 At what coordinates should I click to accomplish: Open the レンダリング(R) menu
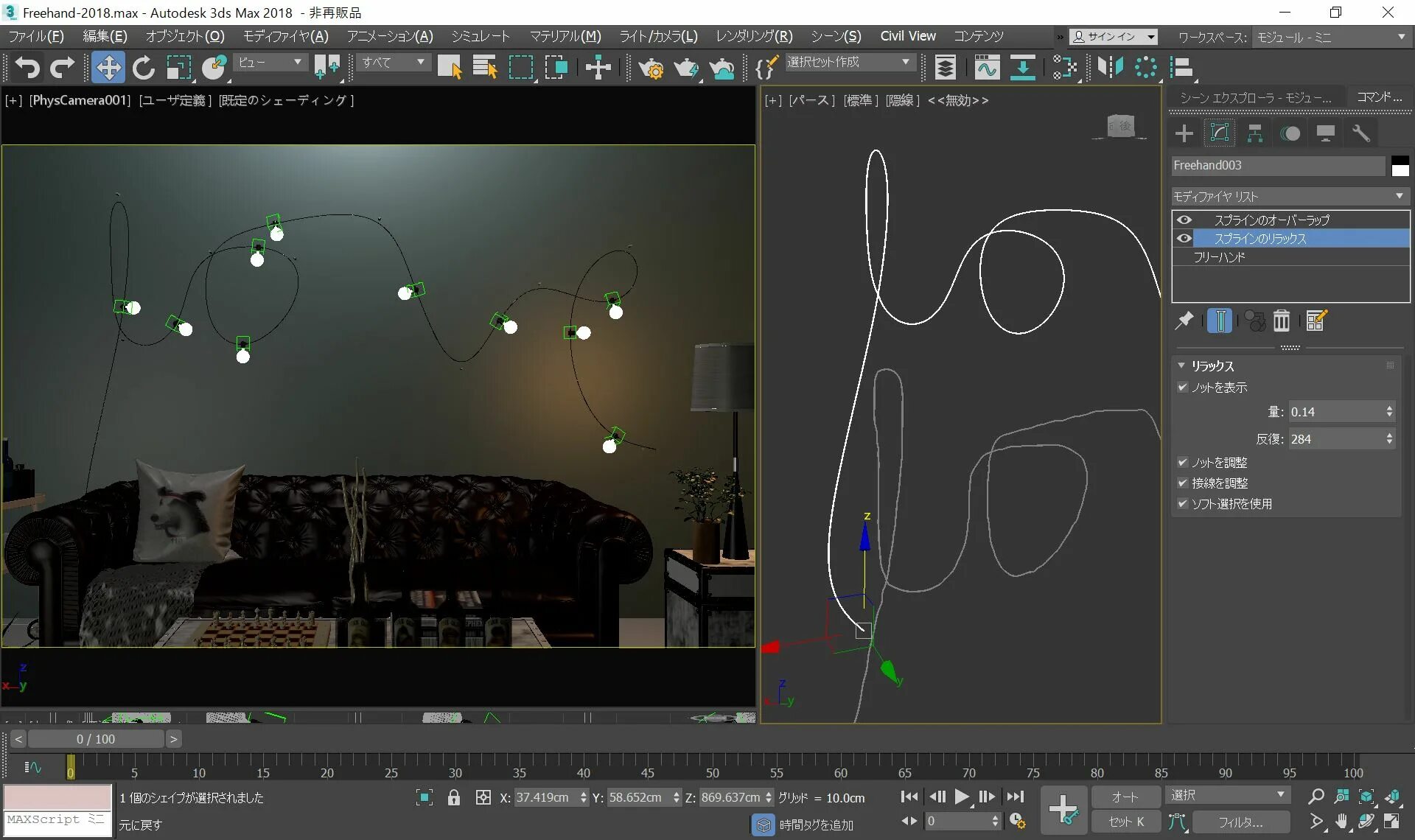coord(754,36)
